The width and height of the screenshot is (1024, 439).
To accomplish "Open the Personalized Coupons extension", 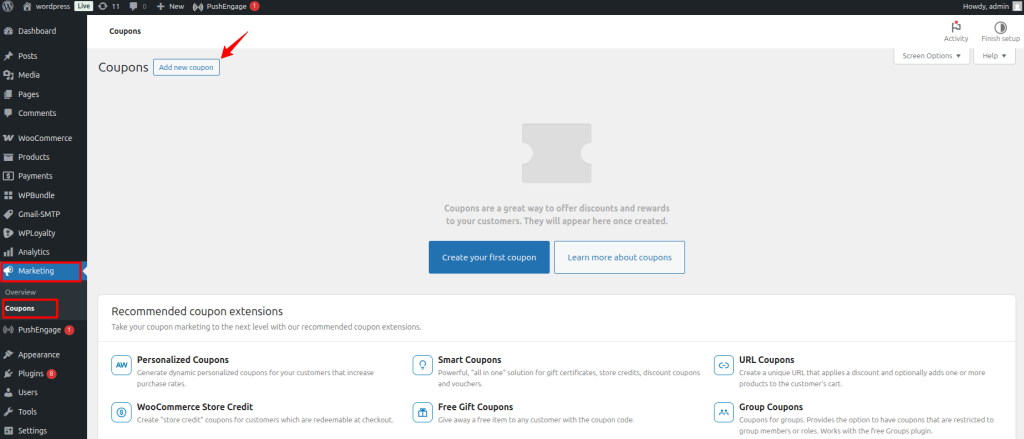I will [x=183, y=360].
